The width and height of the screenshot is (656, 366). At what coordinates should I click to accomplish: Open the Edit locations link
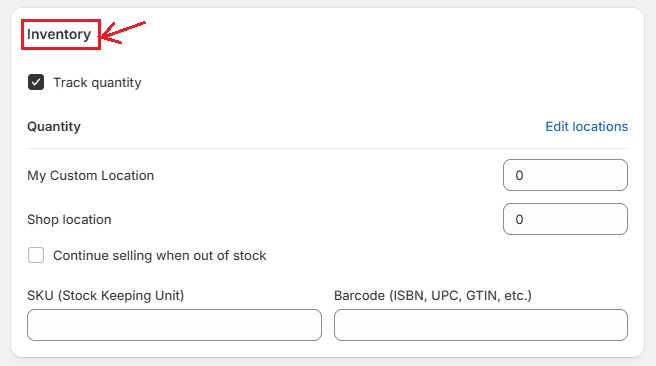(587, 126)
